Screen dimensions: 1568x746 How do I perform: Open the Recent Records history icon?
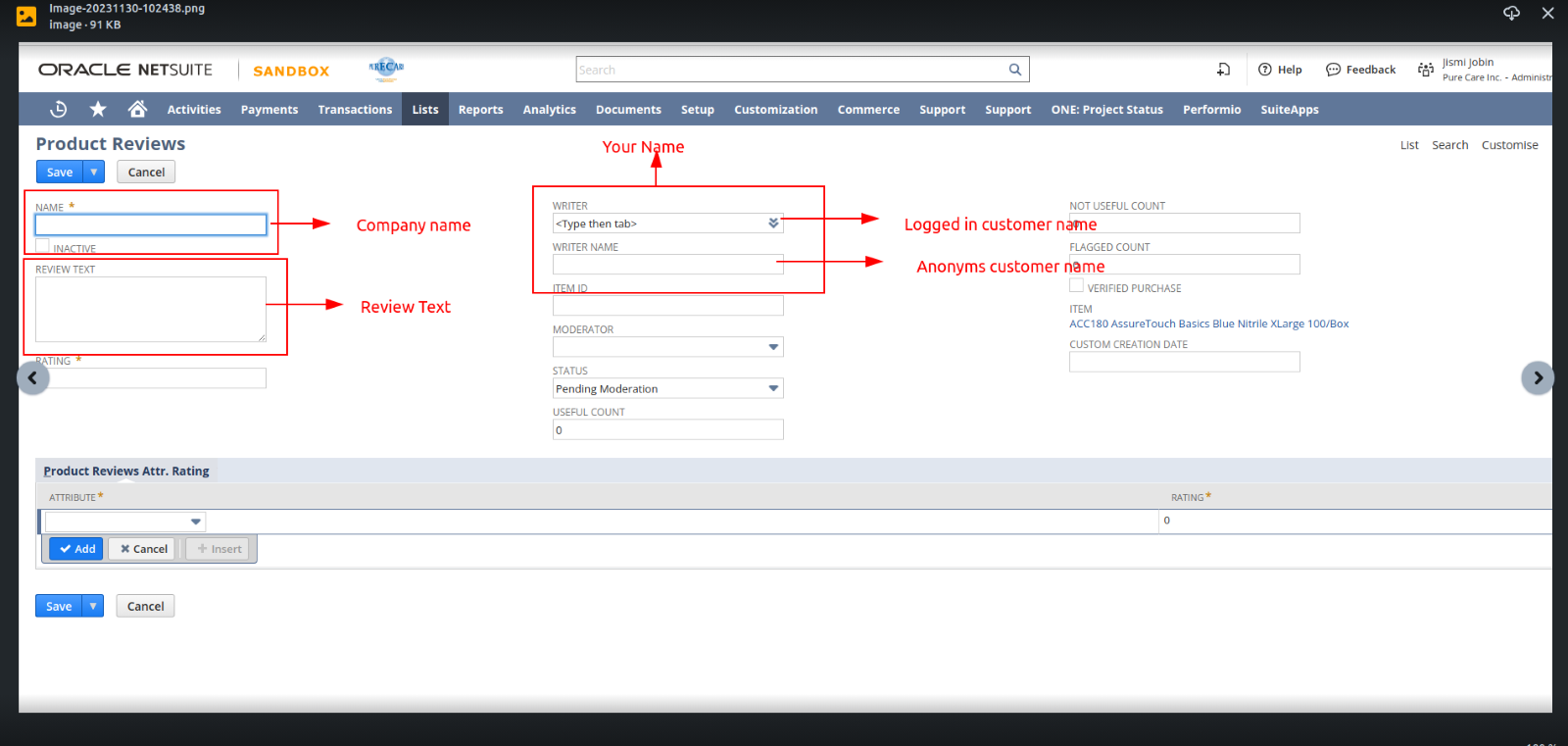pyautogui.click(x=59, y=109)
